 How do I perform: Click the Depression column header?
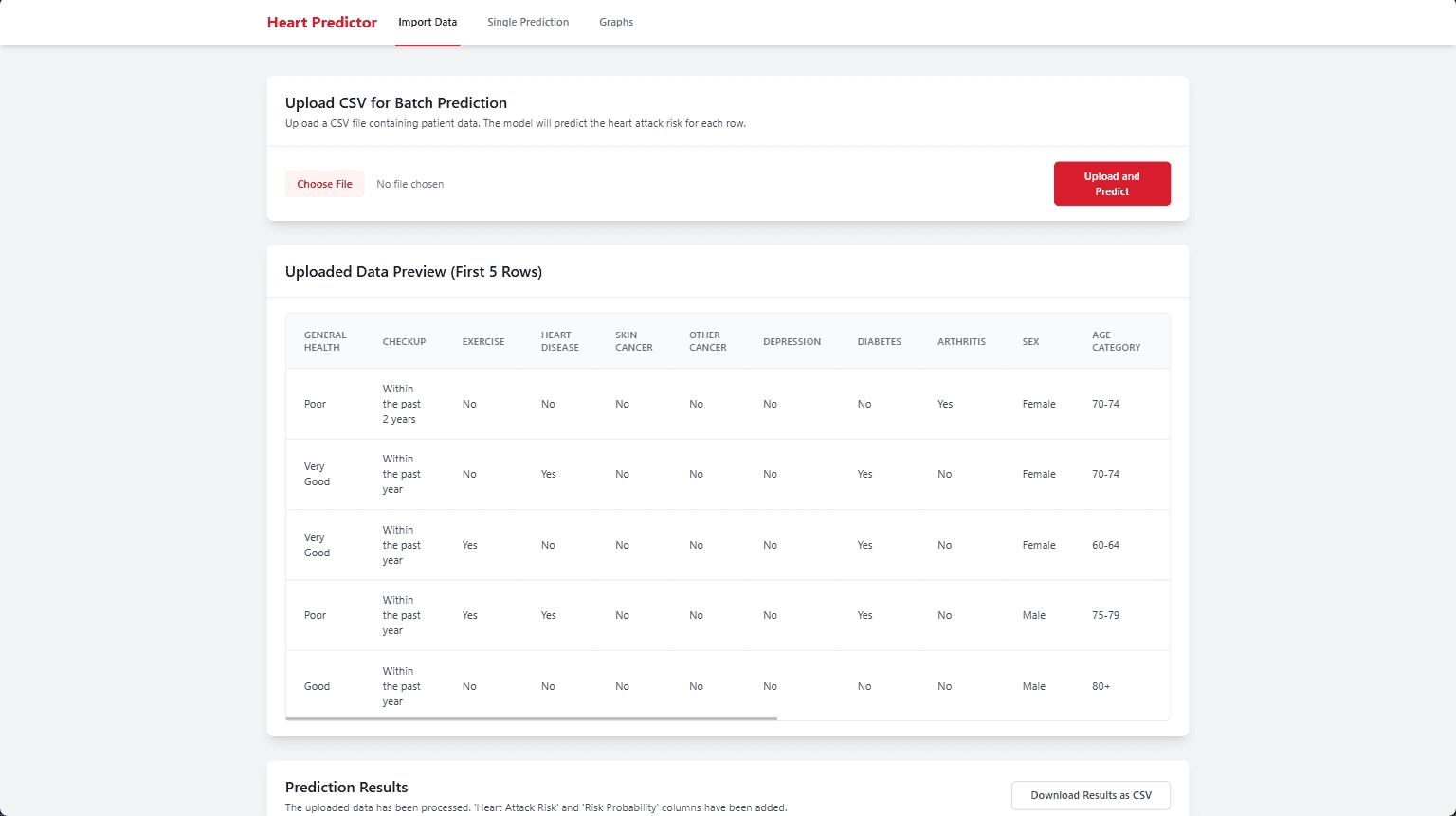tap(792, 341)
